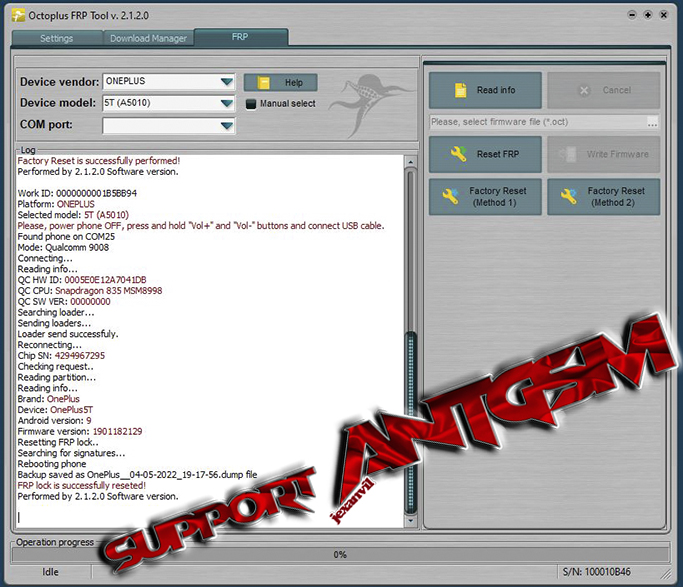Minimize the Octoplus FRP Tool window
The image size is (683, 587).
(632, 15)
